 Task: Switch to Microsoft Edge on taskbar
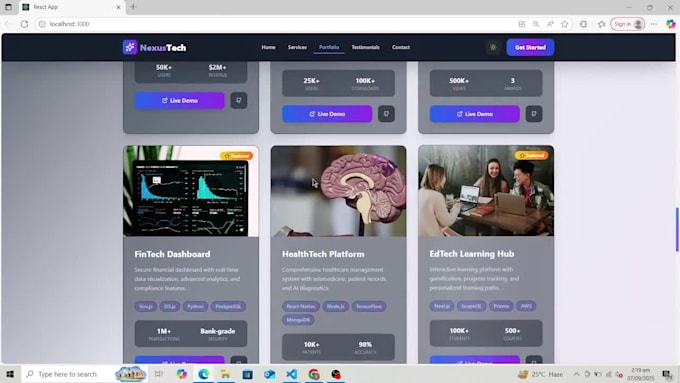(x=203, y=374)
